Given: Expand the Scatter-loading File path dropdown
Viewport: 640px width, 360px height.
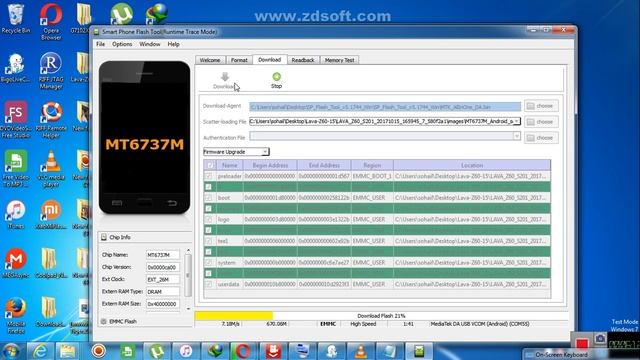Looking at the screenshot, I should tap(517, 121).
